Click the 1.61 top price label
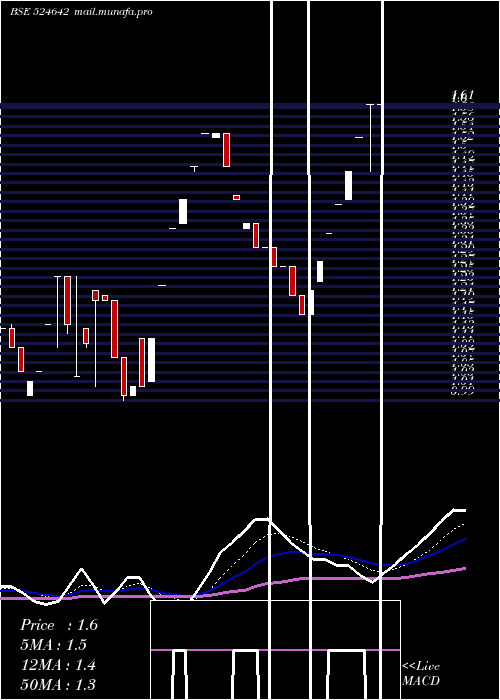The image size is (500, 700). pos(463,94)
